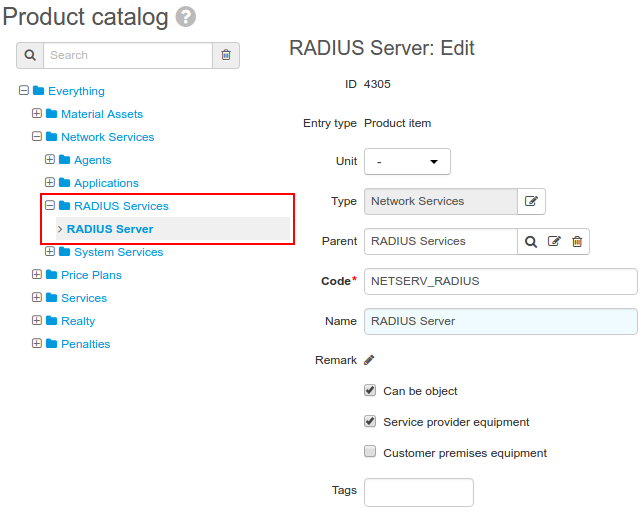Viewport: 644px width, 520px height.
Task: Expand the Price Plans node
Action: coord(37,274)
